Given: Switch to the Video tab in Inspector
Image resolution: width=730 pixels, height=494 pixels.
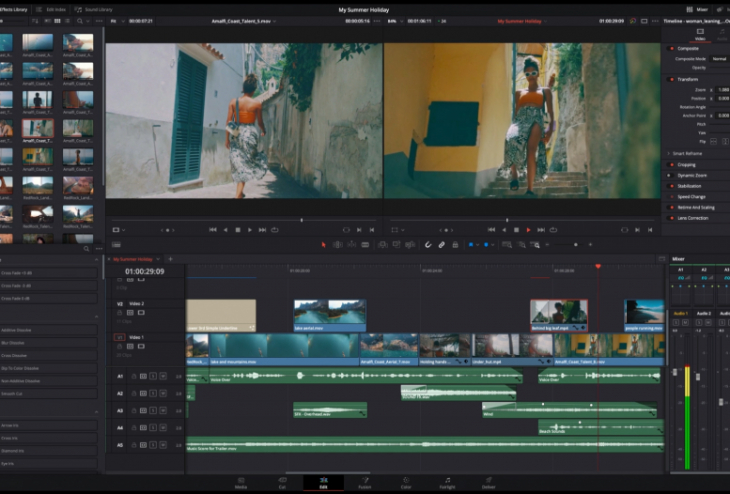Looking at the screenshot, I should [699, 34].
